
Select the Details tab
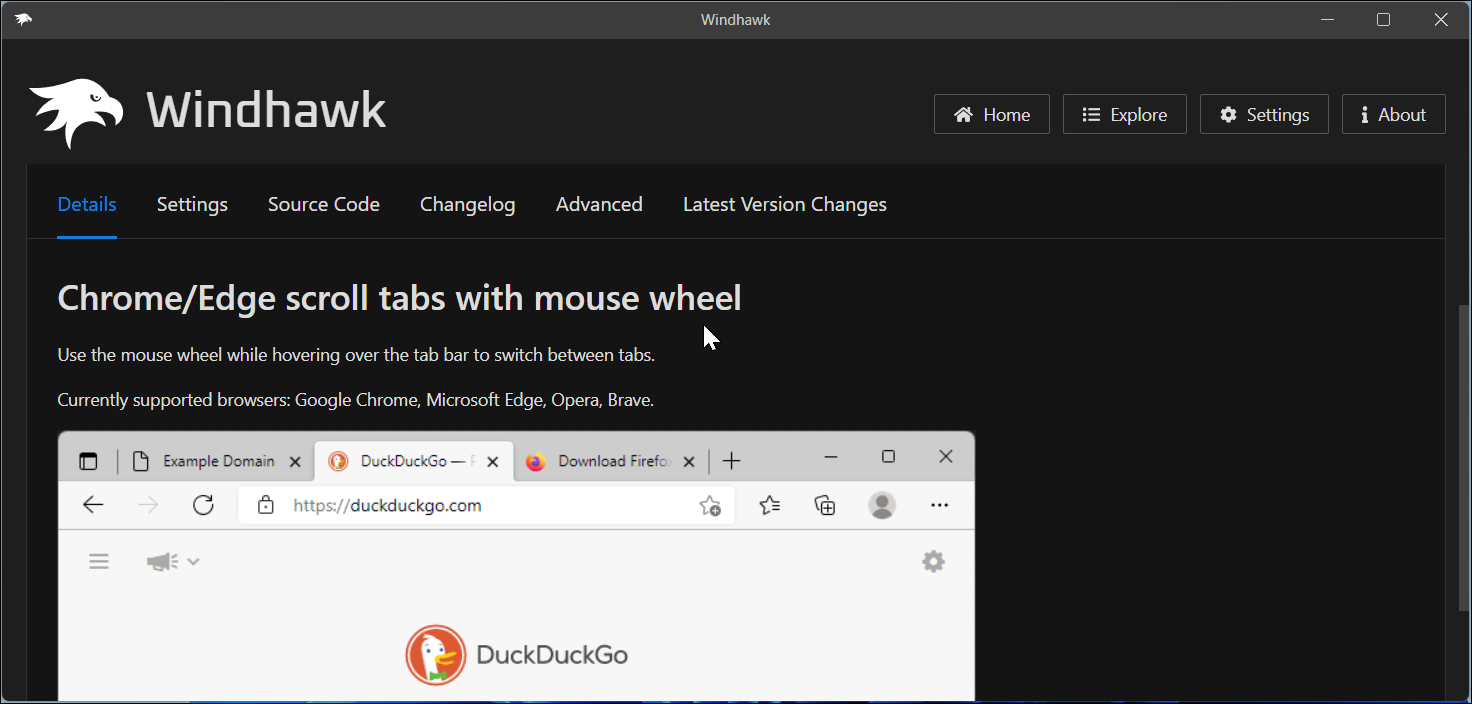87,205
